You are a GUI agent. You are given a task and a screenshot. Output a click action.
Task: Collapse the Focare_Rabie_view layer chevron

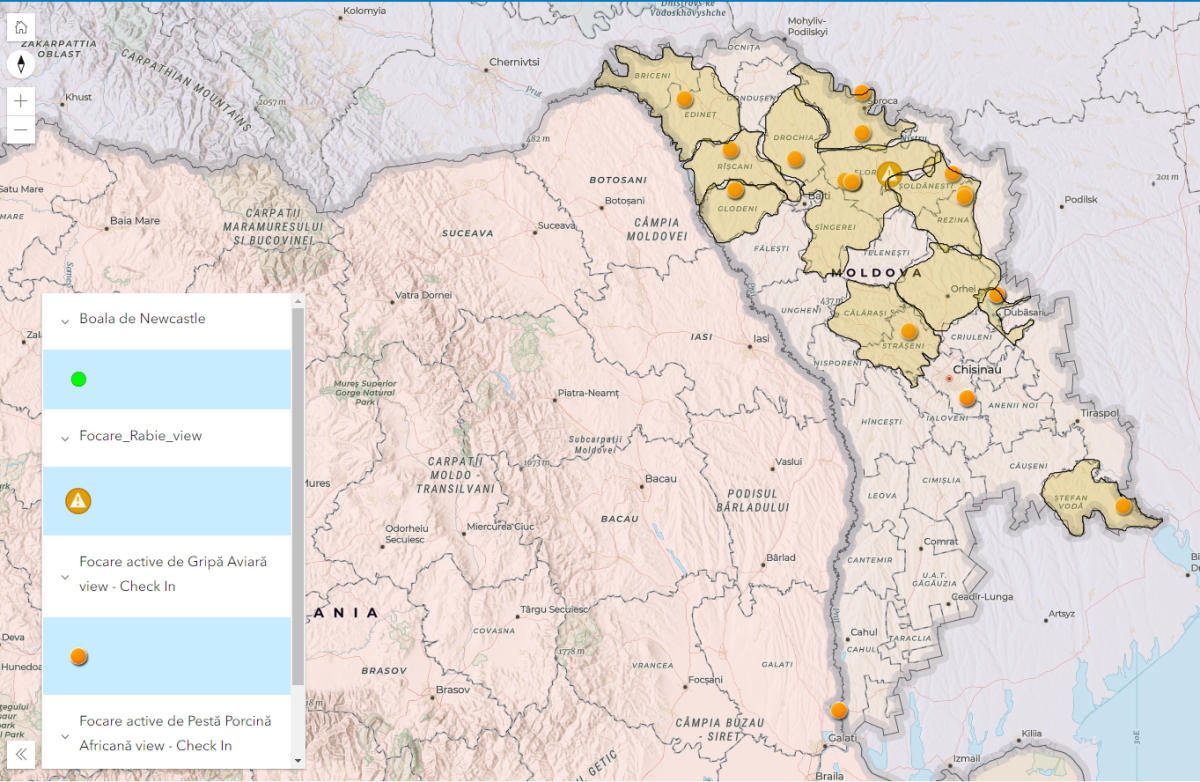(x=65, y=438)
